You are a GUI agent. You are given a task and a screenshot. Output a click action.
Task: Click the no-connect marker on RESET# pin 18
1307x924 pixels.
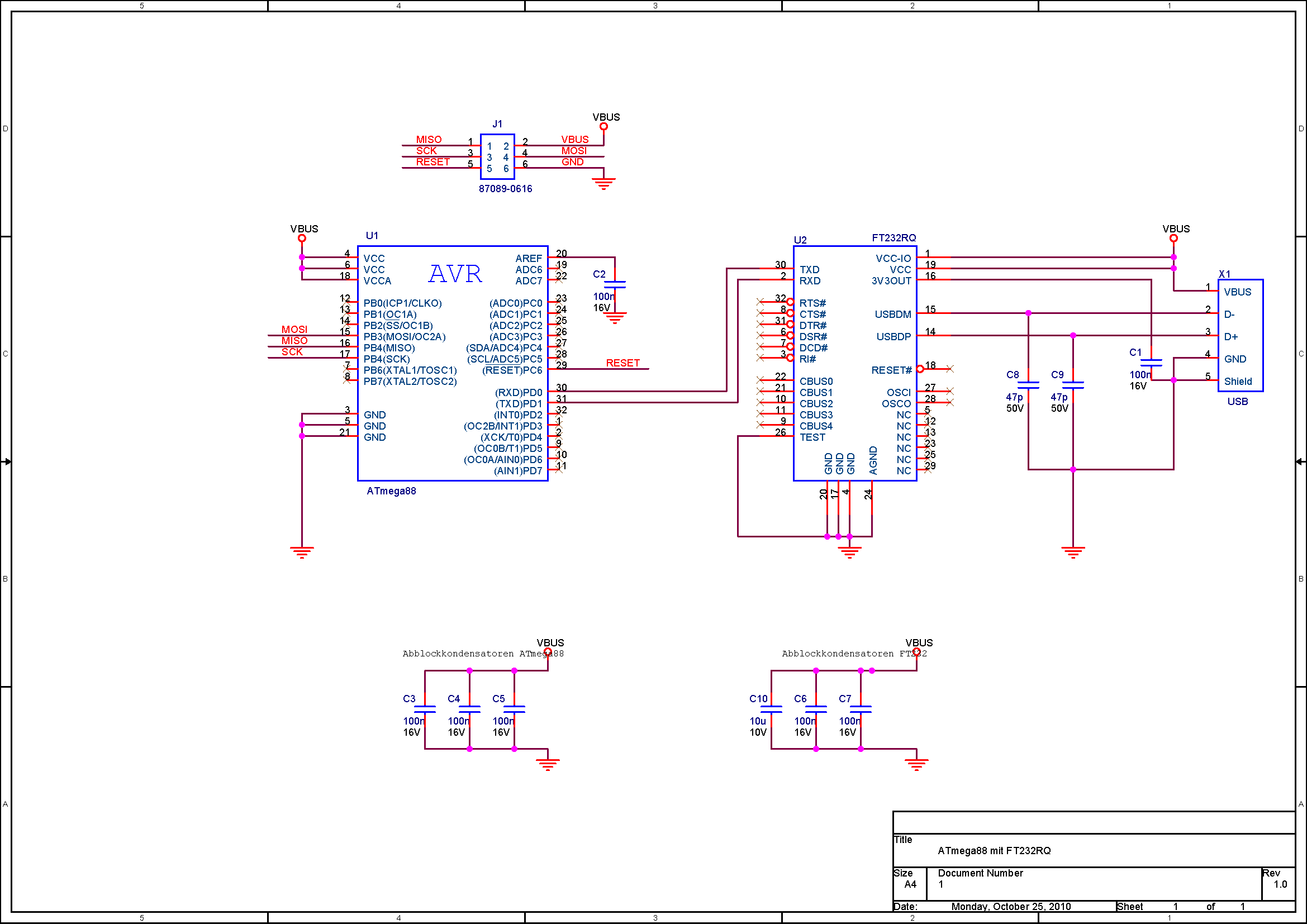949,369
